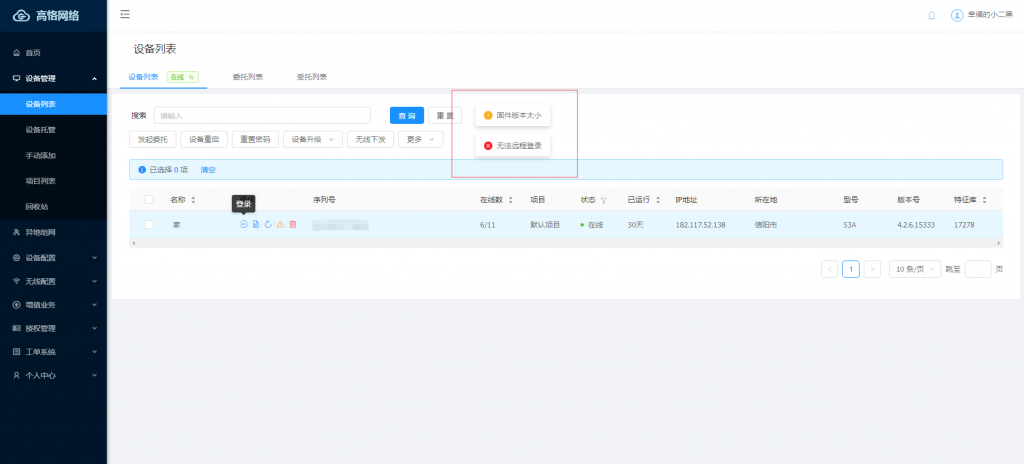
Task: Open the 10 条/页 page size selector
Action: click(915, 269)
